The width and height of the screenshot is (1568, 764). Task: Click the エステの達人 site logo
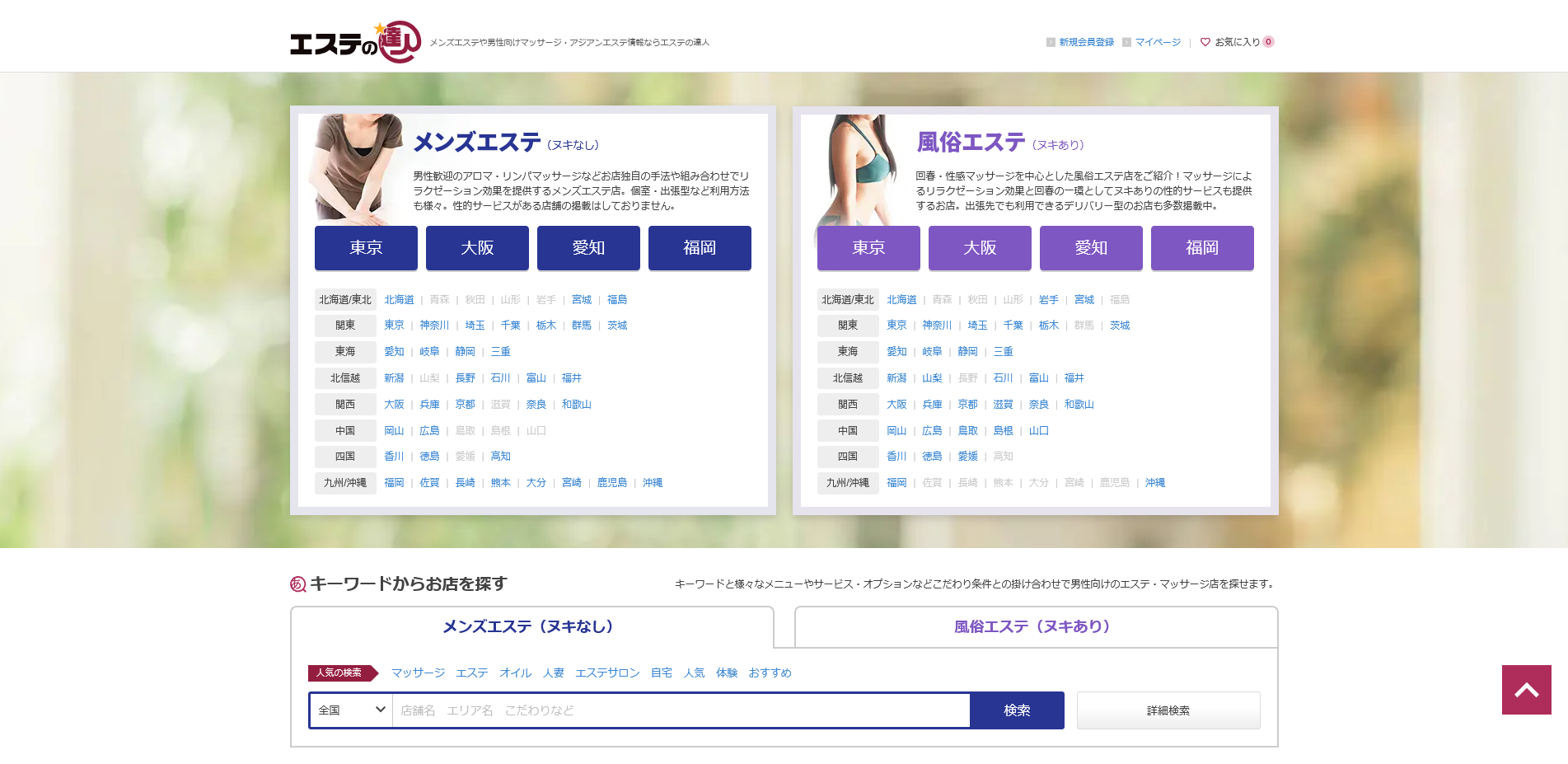[x=355, y=42]
